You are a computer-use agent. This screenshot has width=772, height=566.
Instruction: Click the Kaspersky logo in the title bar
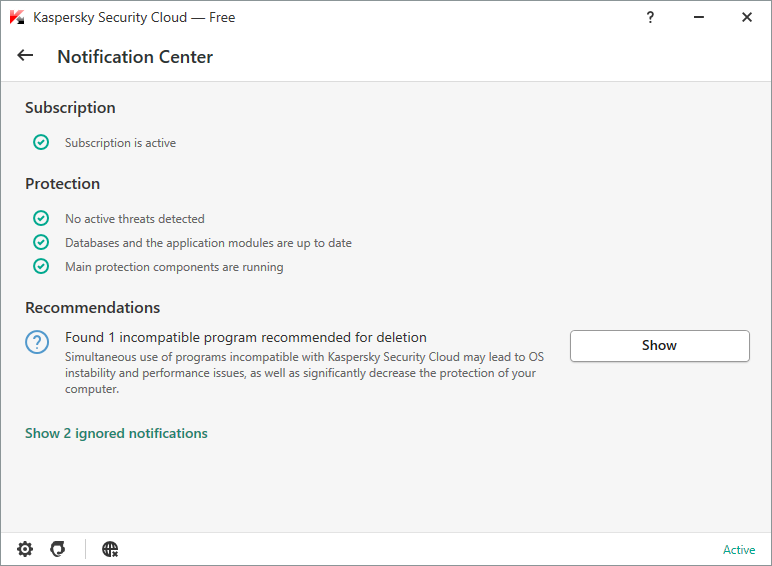[x=17, y=17]
